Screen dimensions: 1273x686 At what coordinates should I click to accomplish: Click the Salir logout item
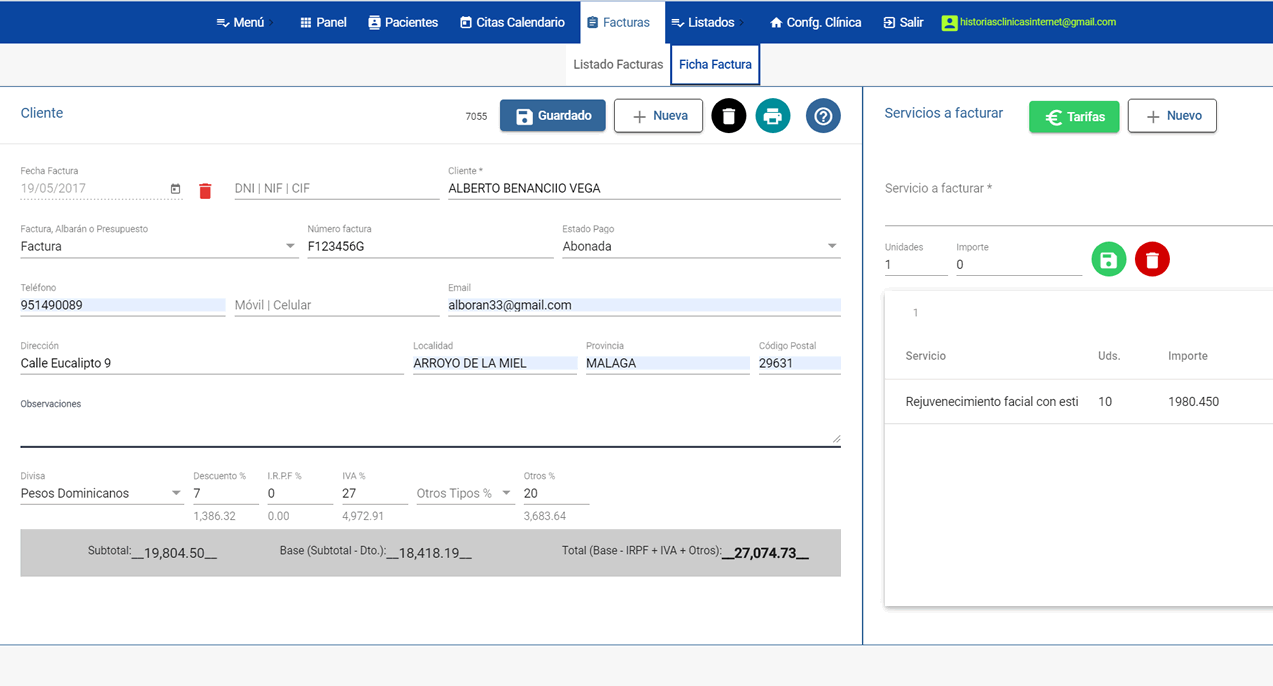click(x=903, y=22)
